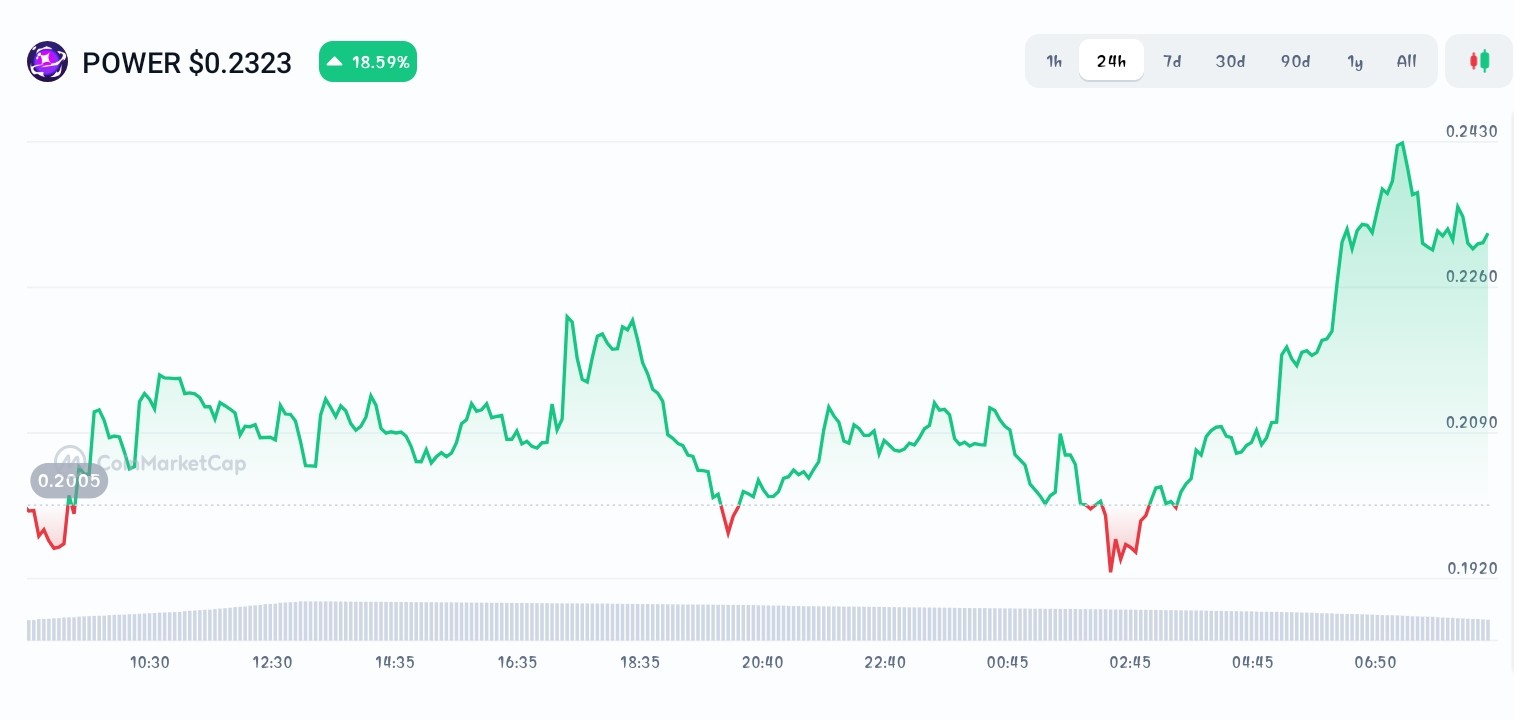Toggle the candlestick chart view icon
Image resolution: width=1514 pixels, height=720 pixels.
point(1479,61)
